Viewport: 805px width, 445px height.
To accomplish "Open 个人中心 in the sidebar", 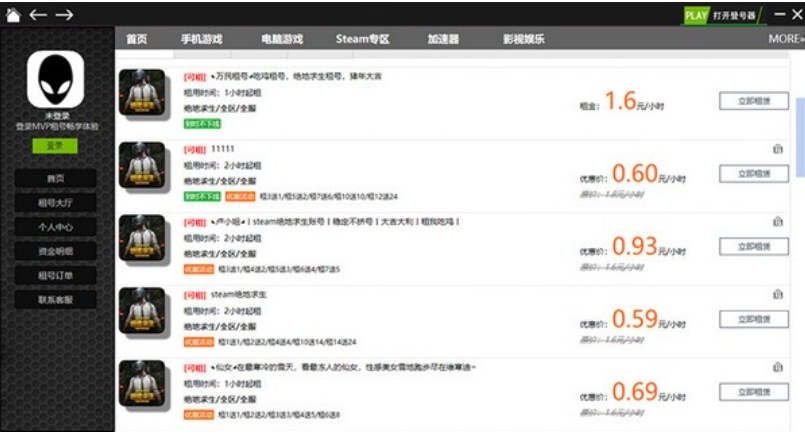I will (x=55, y=227).
